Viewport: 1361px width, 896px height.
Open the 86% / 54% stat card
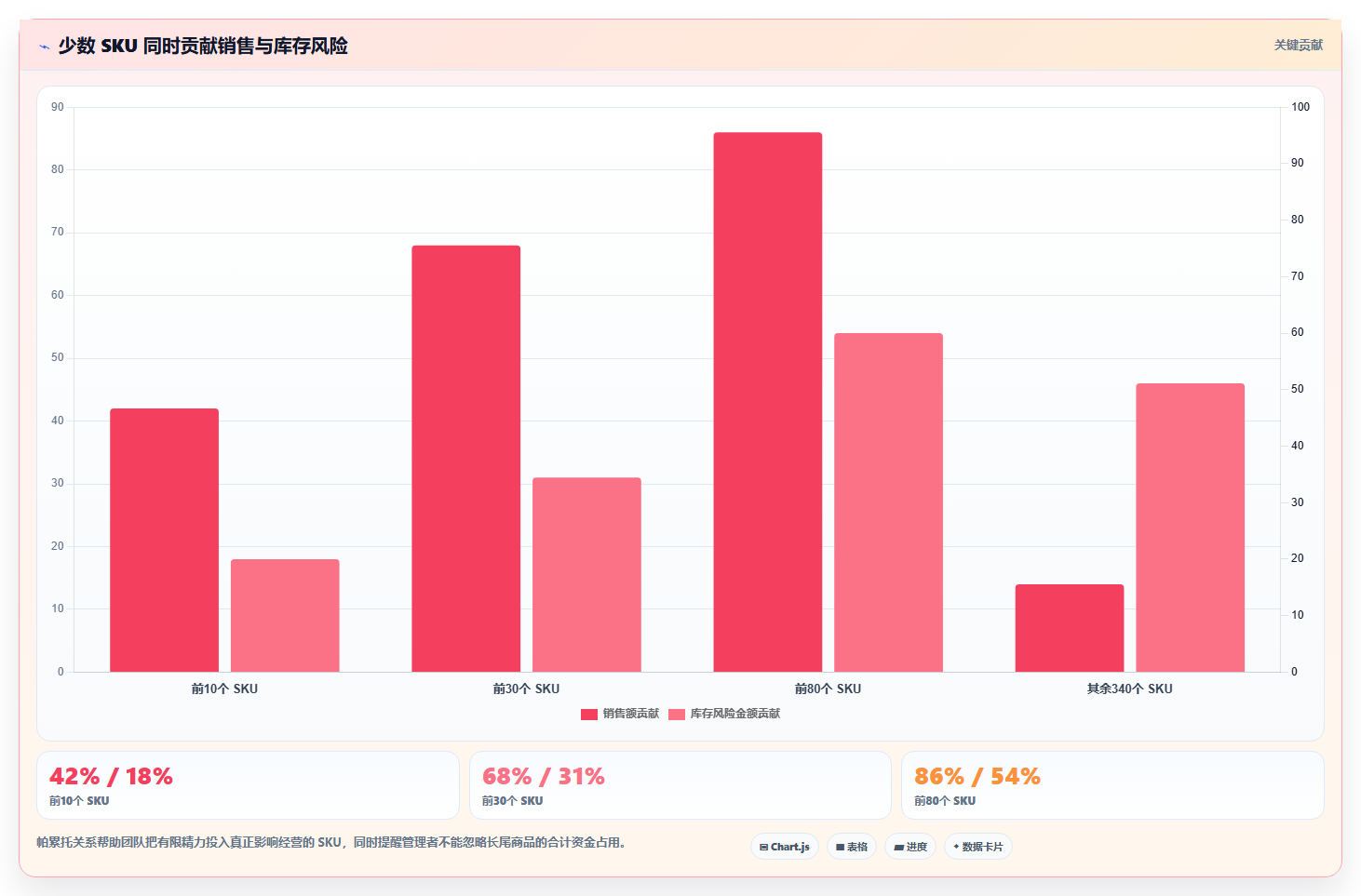point(1112,785)
